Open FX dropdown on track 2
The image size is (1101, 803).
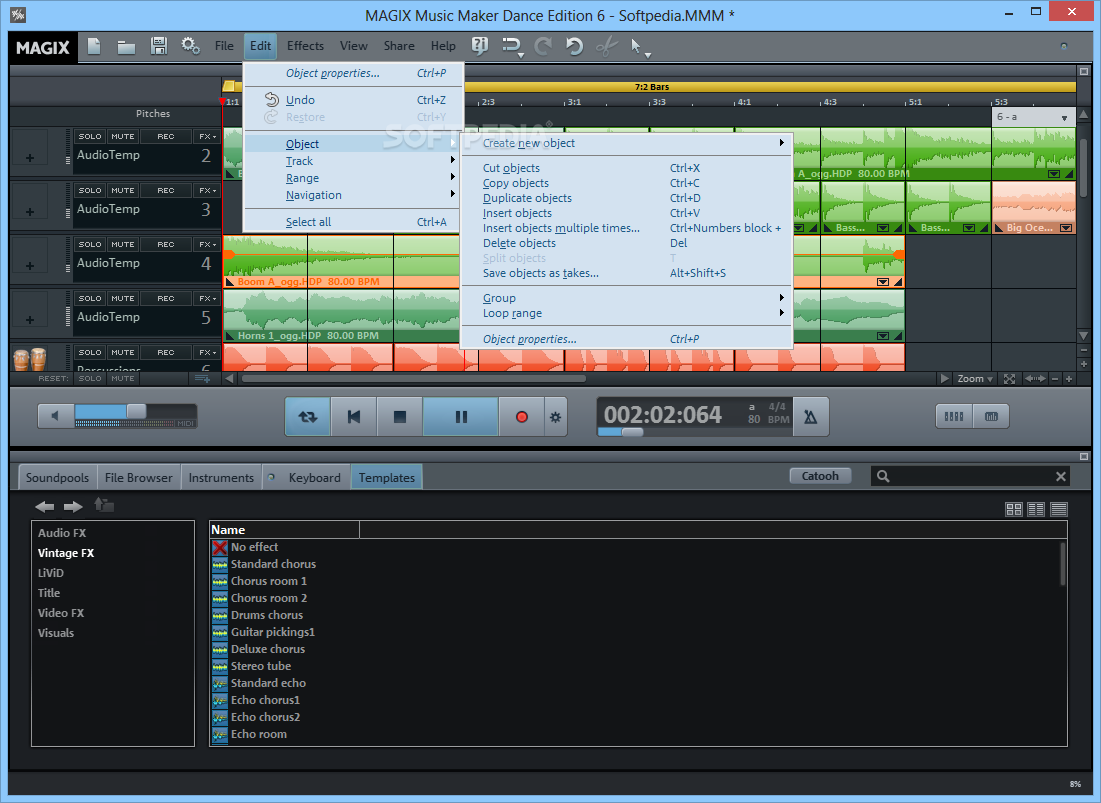coord(207,136)
